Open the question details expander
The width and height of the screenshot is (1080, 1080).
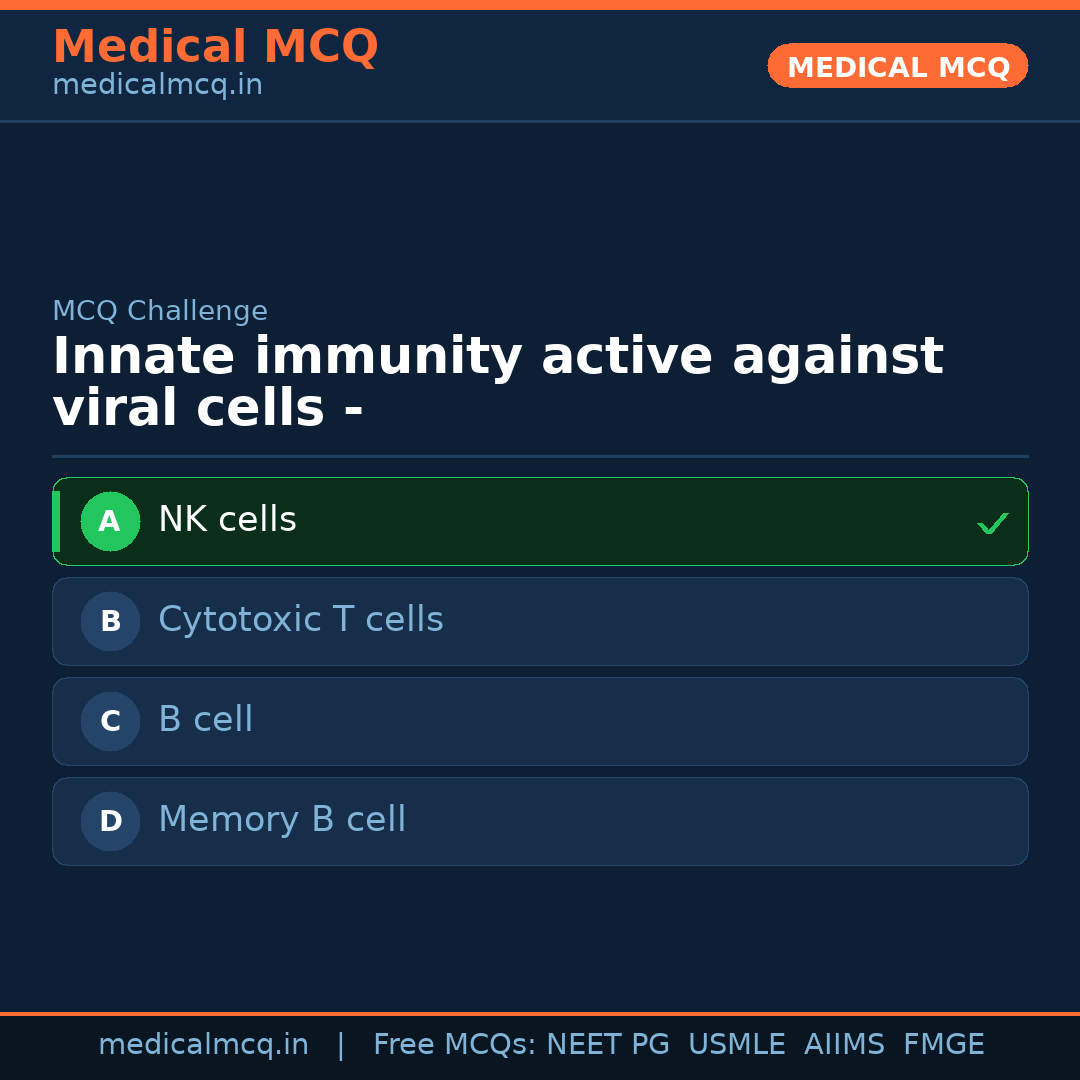(500, 380)
